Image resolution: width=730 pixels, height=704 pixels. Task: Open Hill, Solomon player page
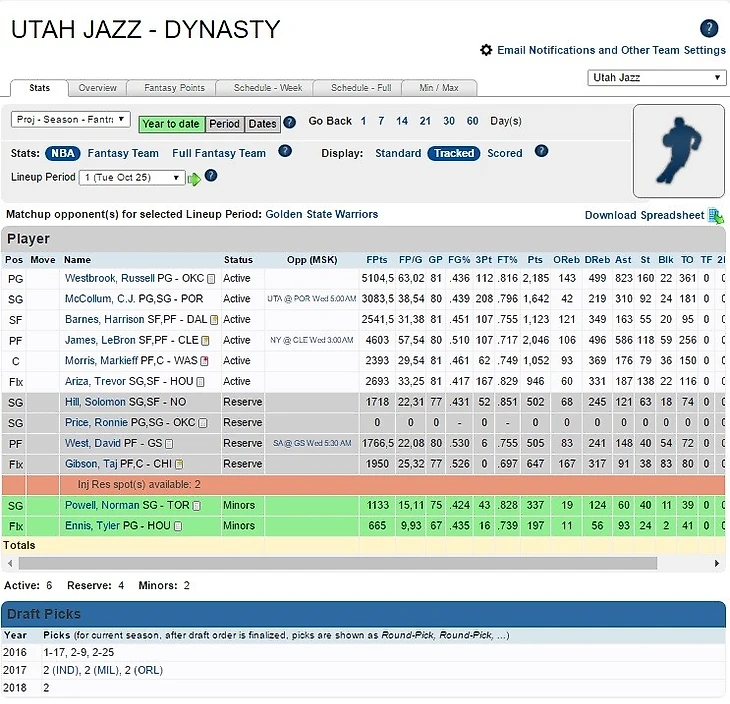(95, 402)
